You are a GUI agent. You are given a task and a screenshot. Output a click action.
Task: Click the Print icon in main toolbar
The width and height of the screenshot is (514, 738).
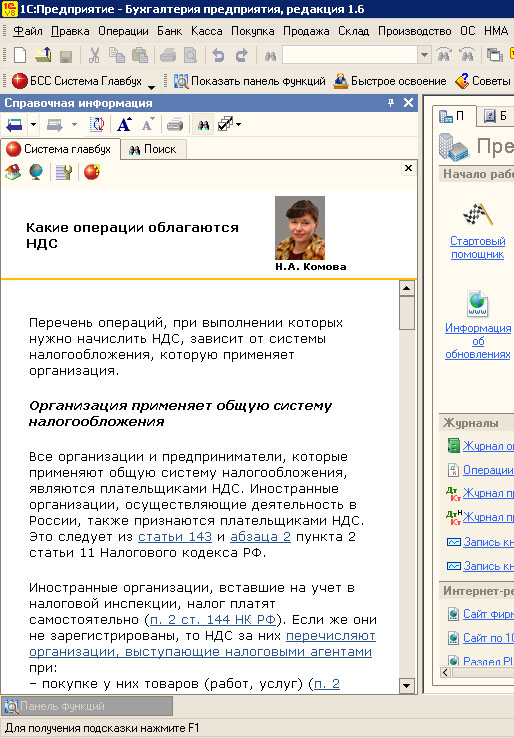(168, 56)
